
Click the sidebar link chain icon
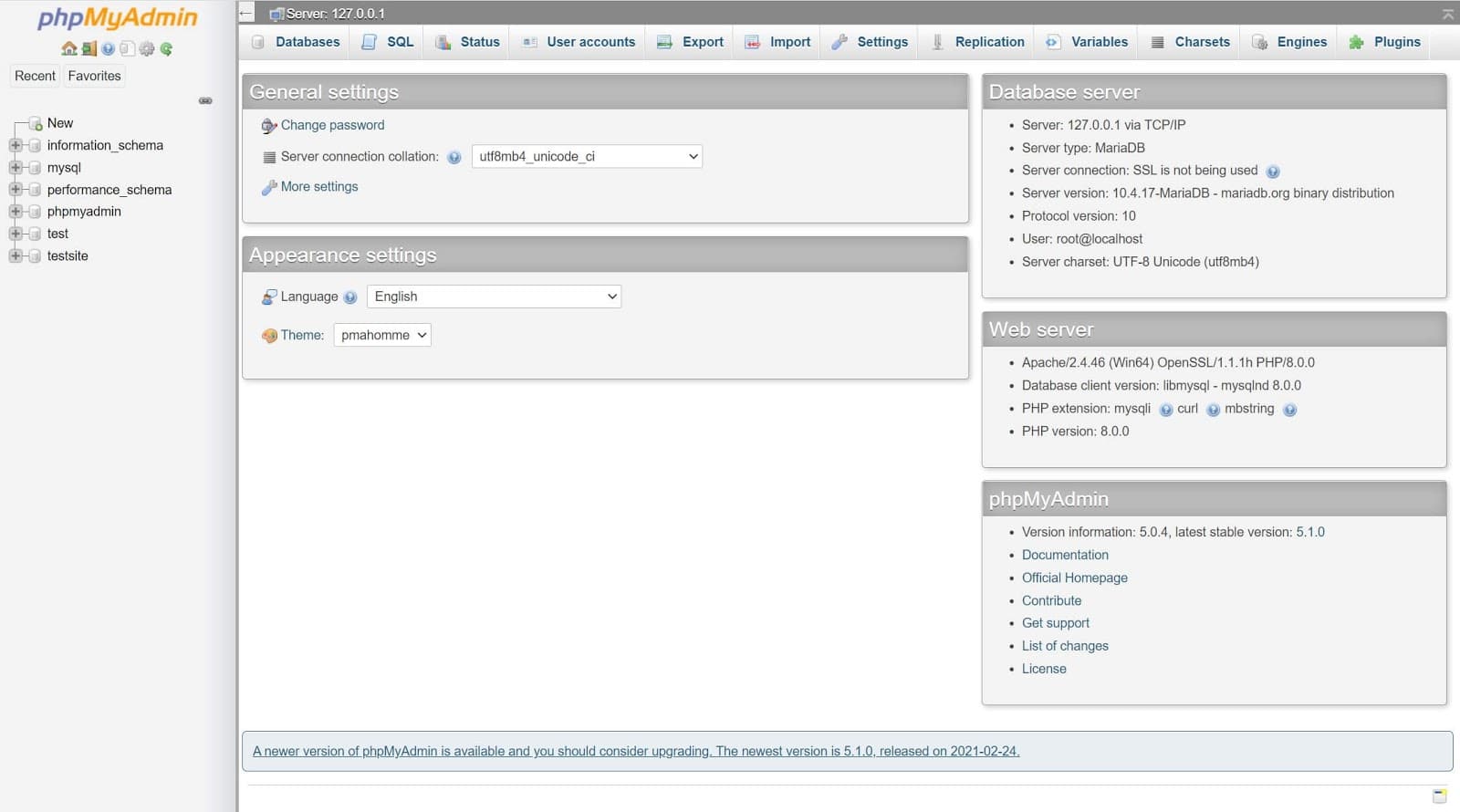click(x=205, y=100)
